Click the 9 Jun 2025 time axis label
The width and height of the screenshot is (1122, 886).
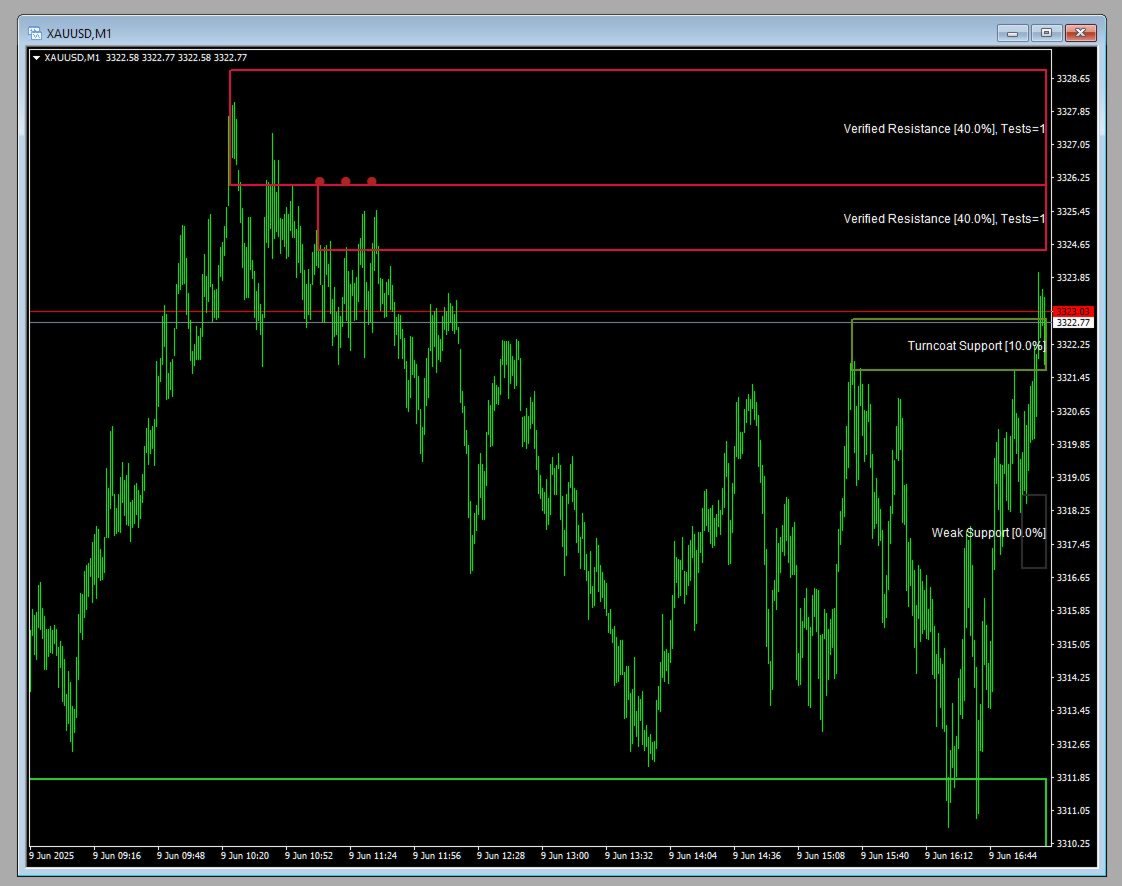click(52, 856)
